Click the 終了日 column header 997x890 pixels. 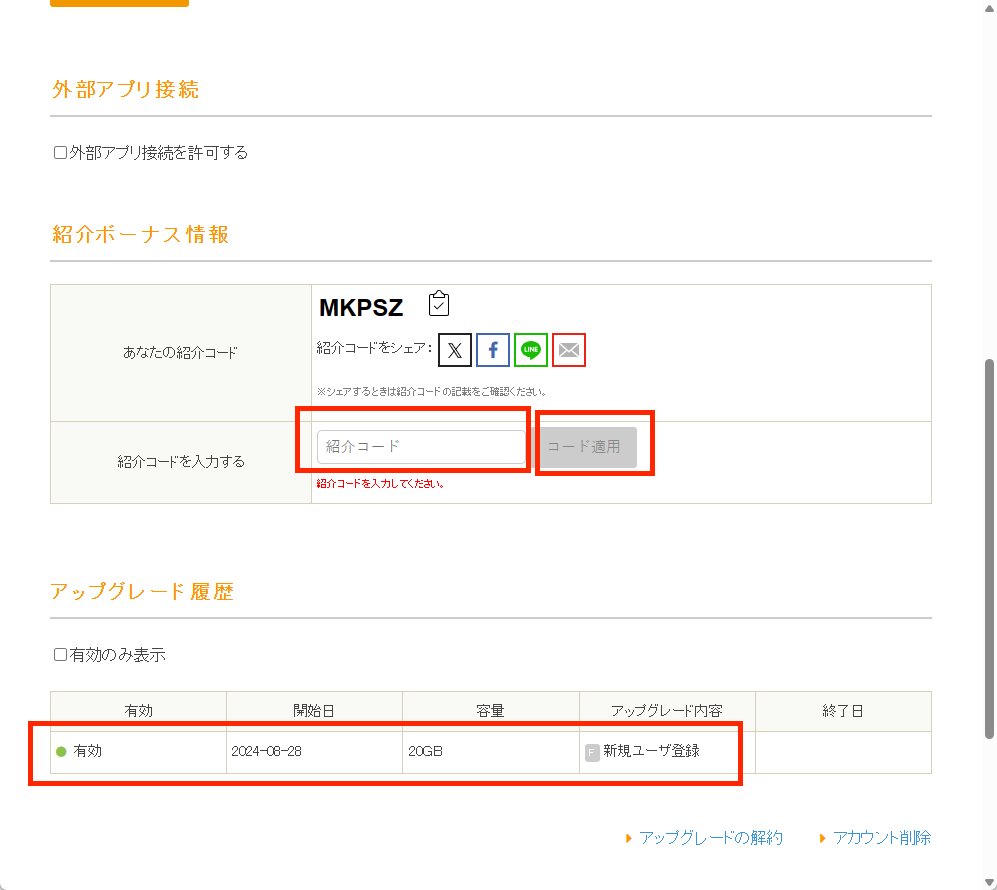(844, 711)
